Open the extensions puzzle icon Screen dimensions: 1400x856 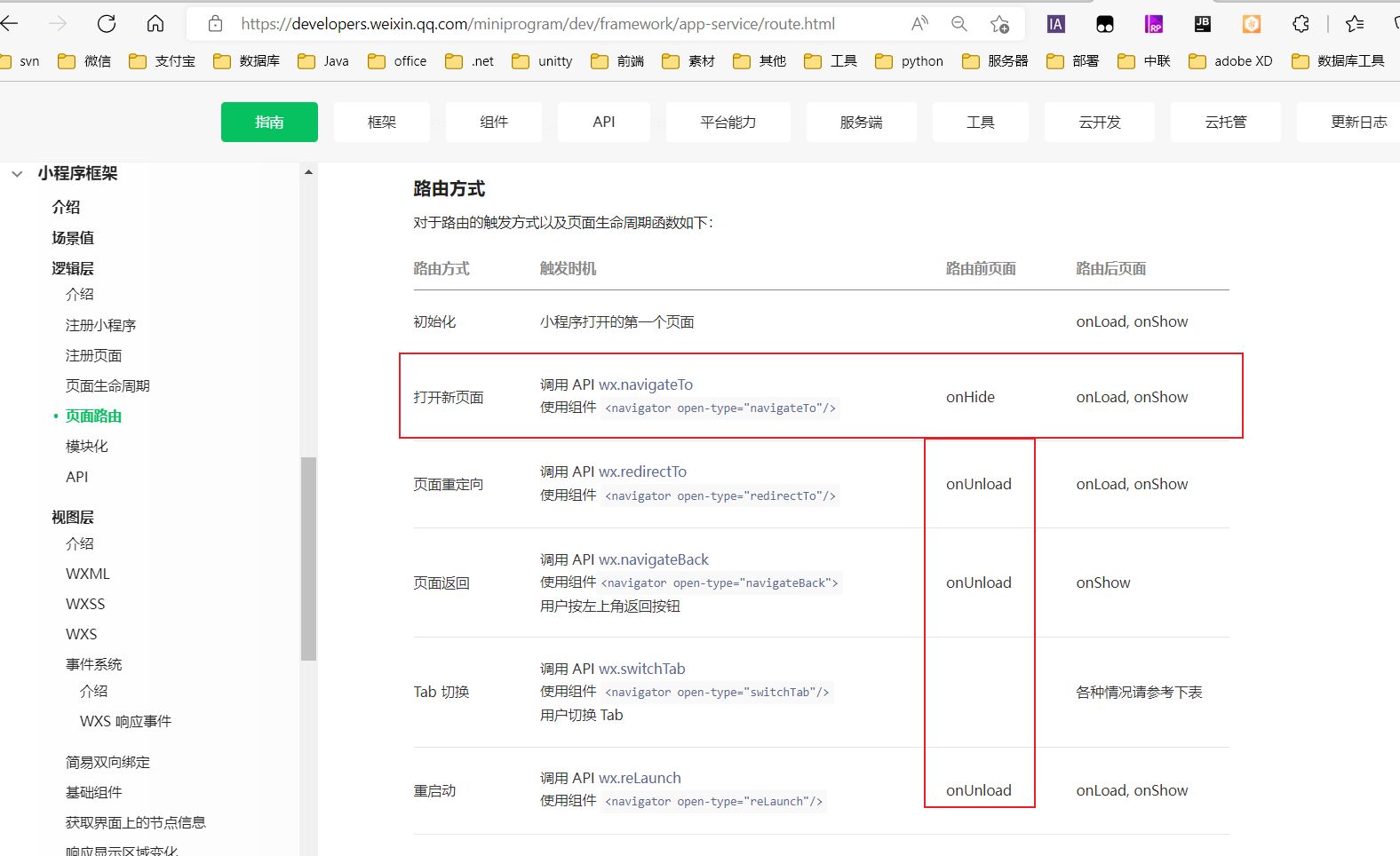coord(1301,24)
